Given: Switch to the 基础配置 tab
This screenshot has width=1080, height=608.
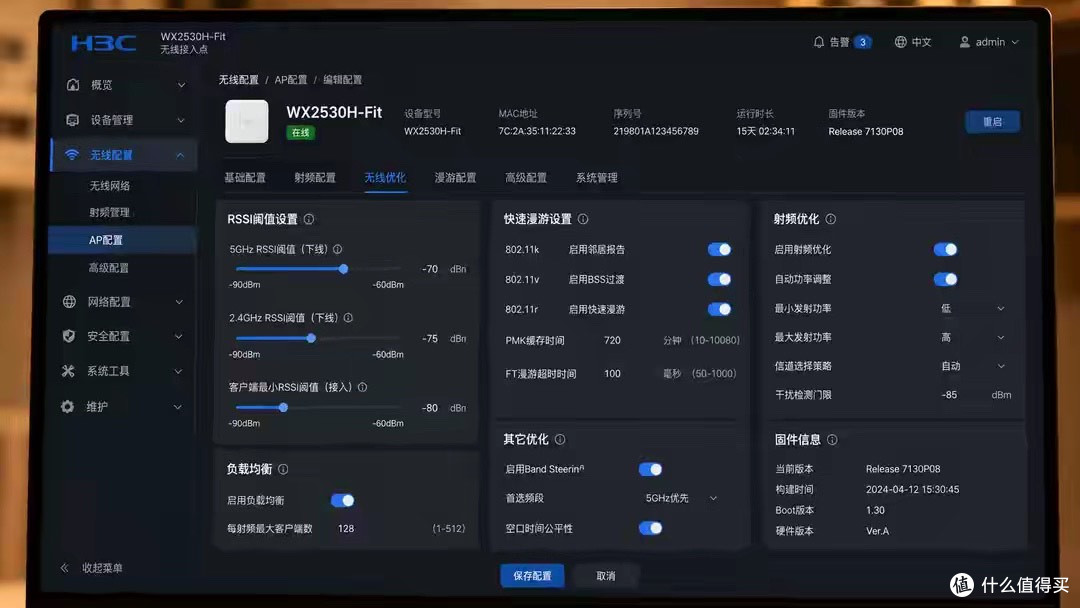Looking at the screenshot, I should (x=245, y=178).
